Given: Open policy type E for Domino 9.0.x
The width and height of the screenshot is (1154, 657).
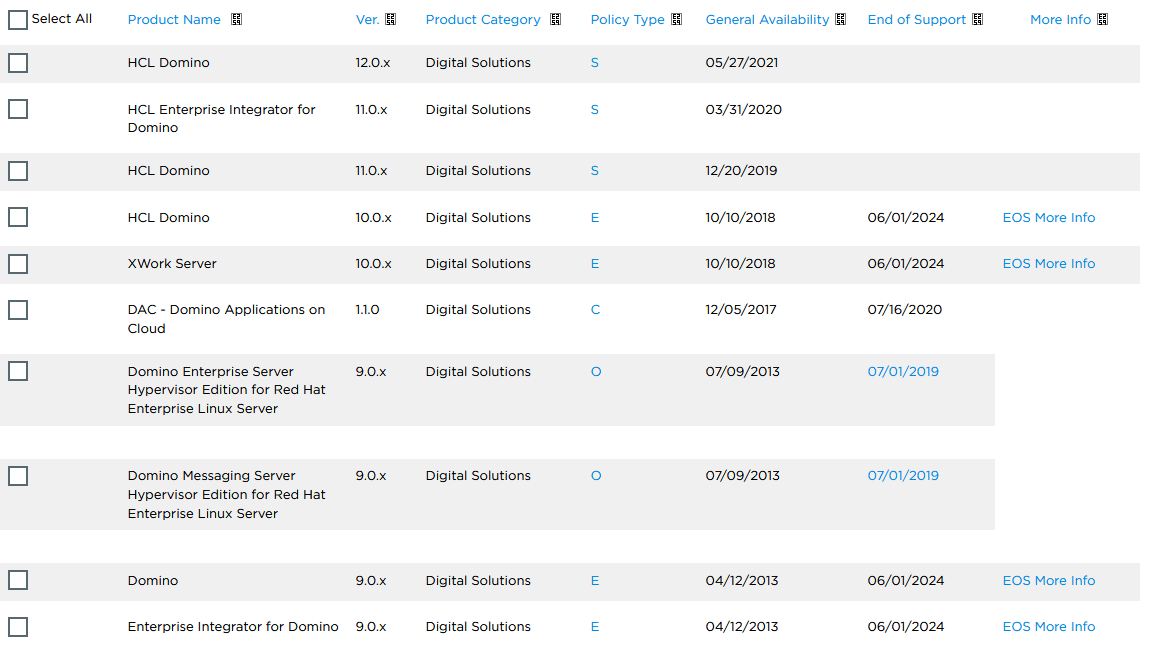Looking at the screenshot, I should 595,580.
